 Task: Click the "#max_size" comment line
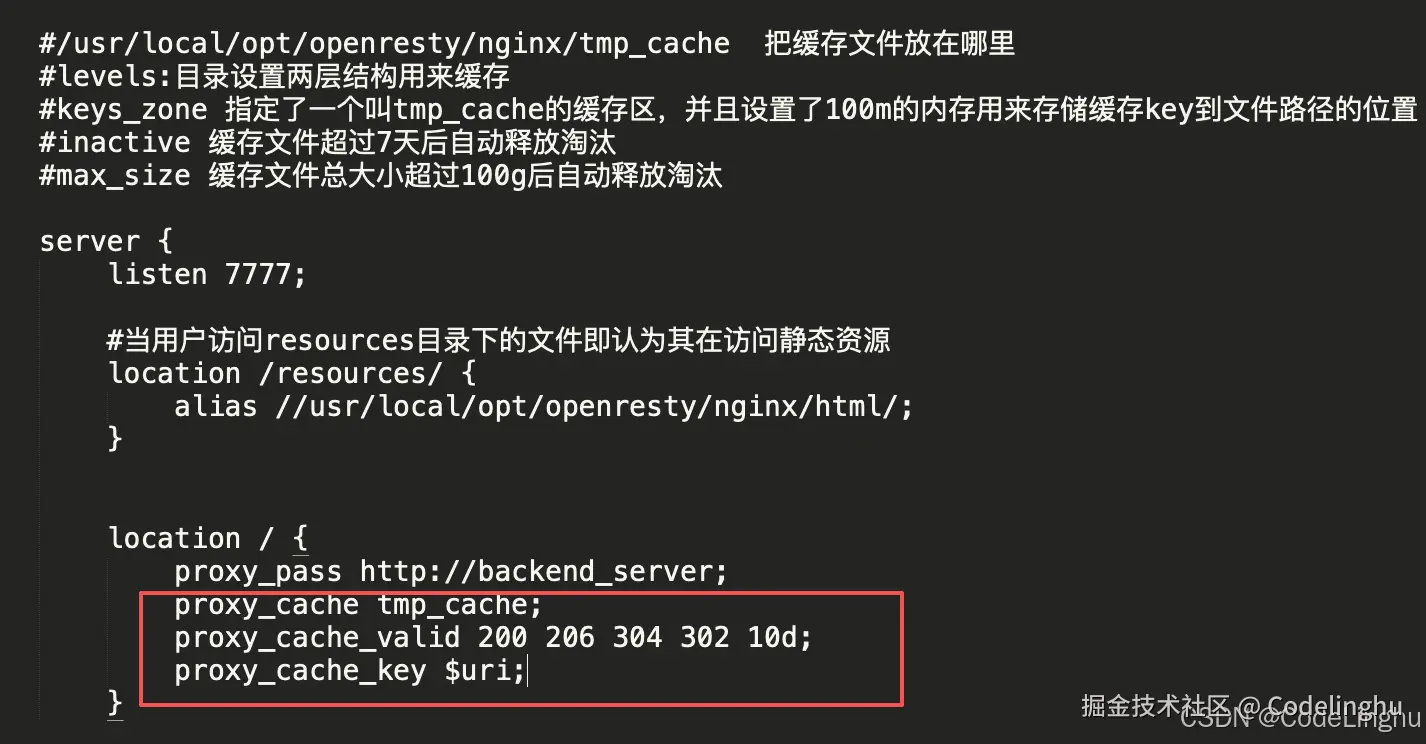pyautogui.click(x=380, y=176)
